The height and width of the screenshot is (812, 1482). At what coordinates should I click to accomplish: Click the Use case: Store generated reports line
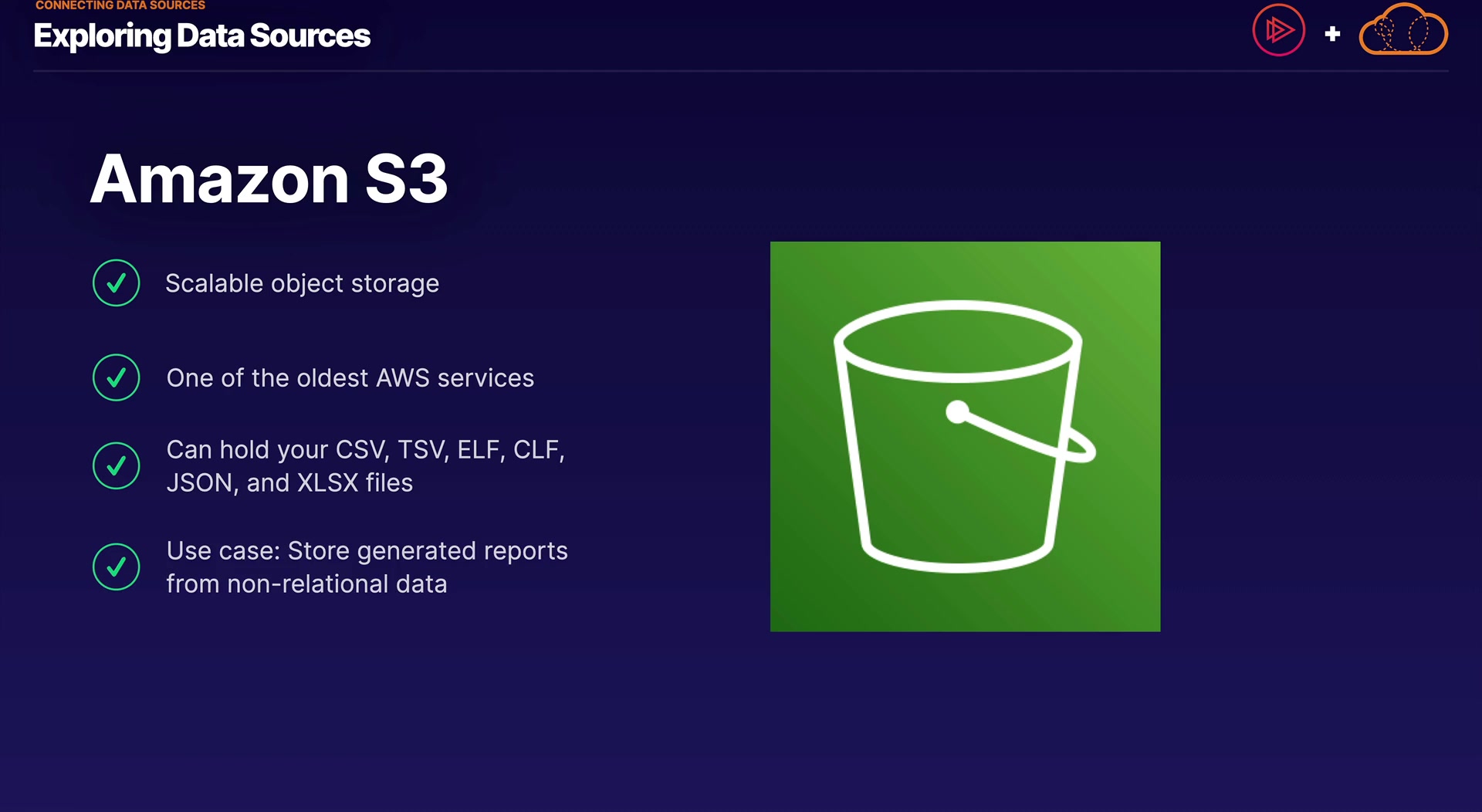pos(367,551)
